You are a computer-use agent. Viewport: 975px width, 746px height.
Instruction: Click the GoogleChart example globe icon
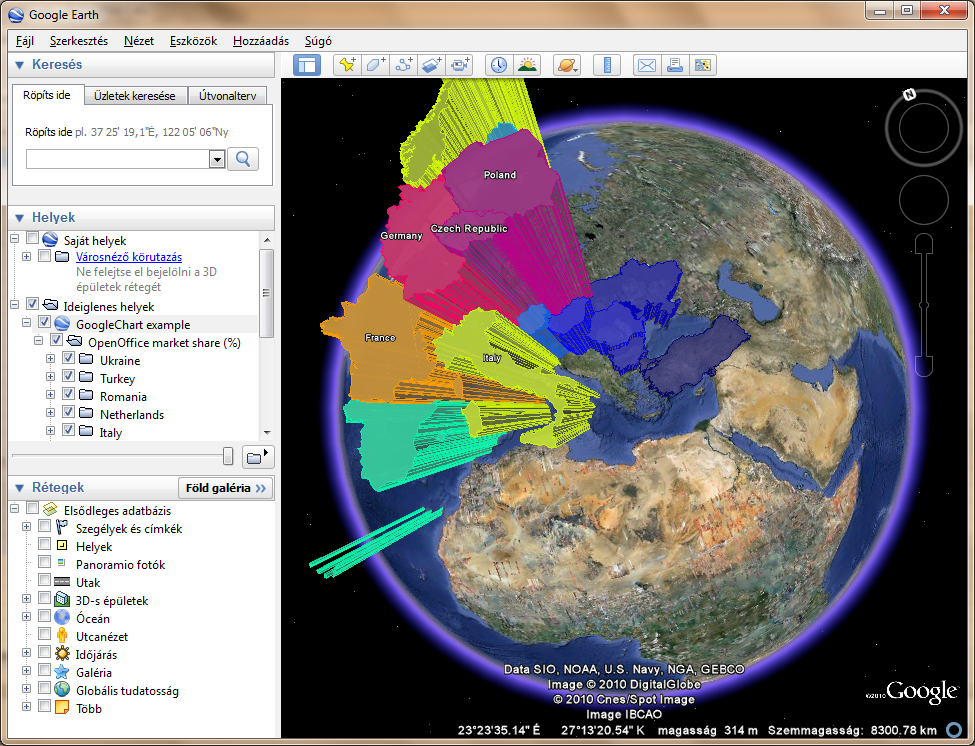click(62, 324)
